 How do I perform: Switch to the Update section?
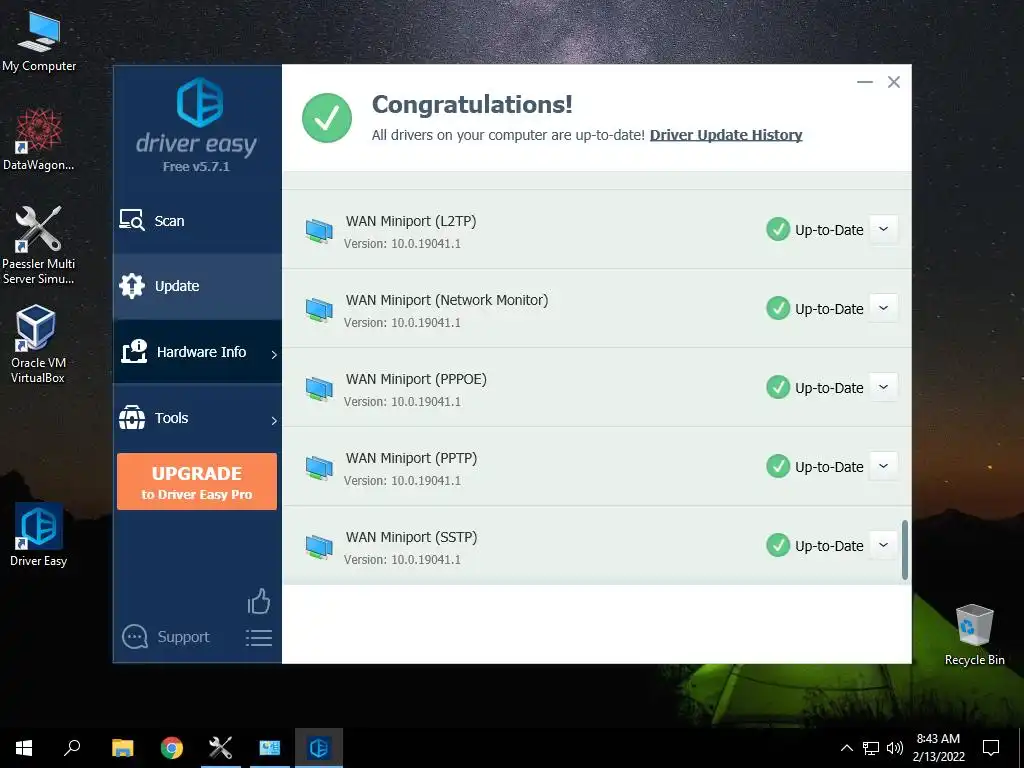tap(197, 286)
